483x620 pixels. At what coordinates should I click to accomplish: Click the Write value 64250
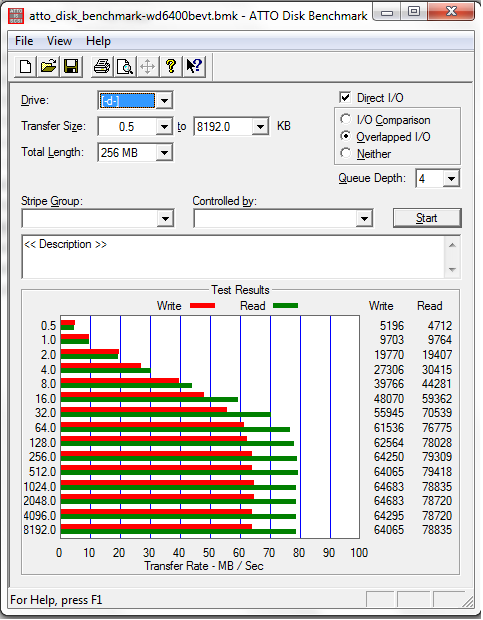tap(389, 457)
